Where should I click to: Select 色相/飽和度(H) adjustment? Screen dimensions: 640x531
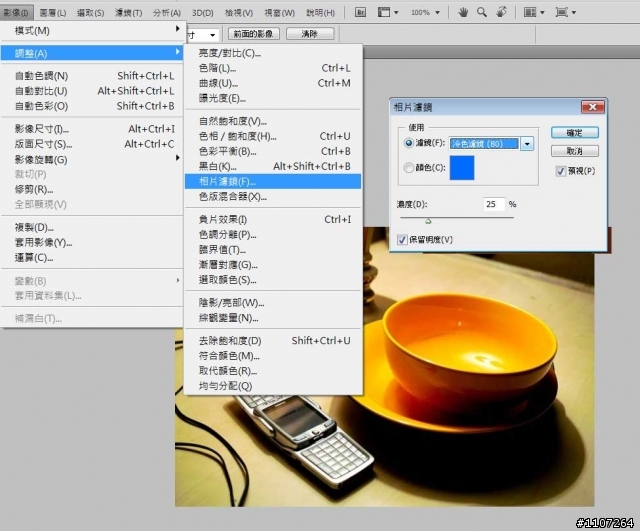point(273,136)
